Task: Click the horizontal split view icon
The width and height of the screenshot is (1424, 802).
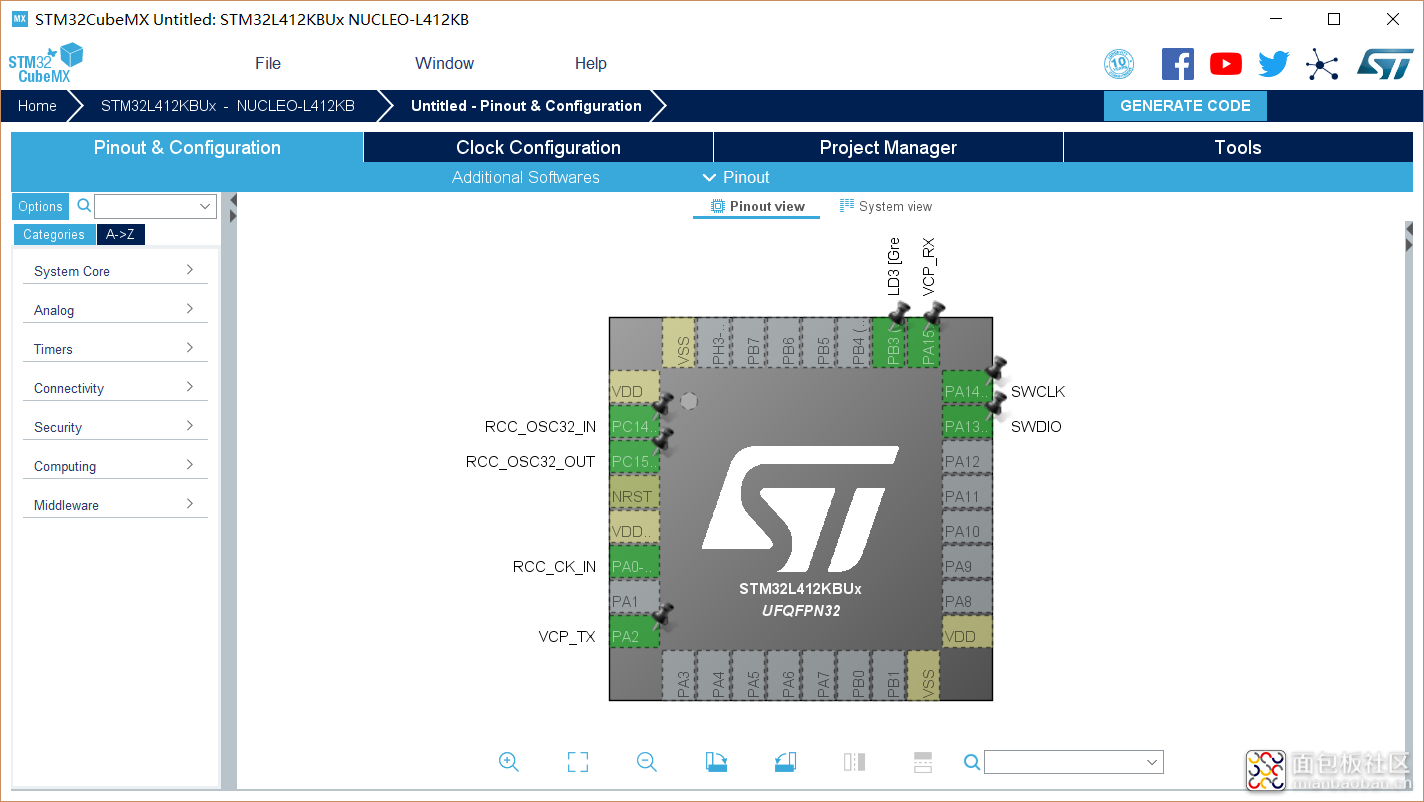Action: click(923, 762)
